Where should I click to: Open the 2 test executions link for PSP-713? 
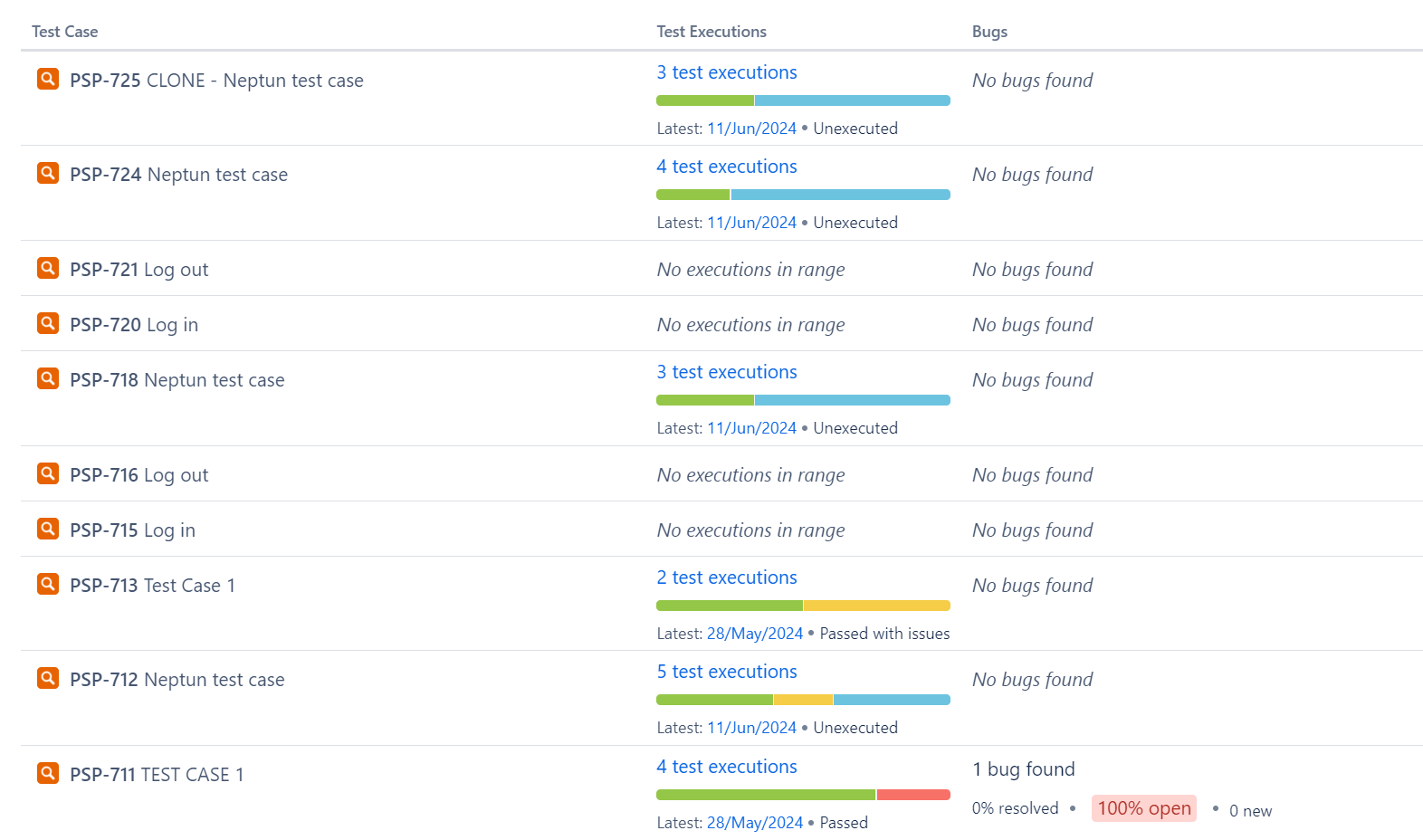tap(727, 577)
